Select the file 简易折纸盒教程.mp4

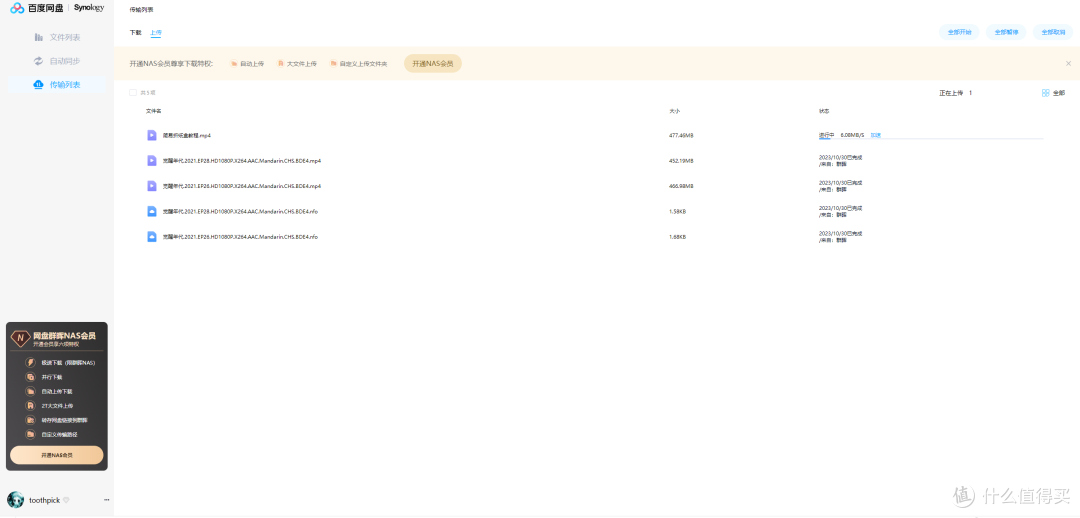pos(187,136)
